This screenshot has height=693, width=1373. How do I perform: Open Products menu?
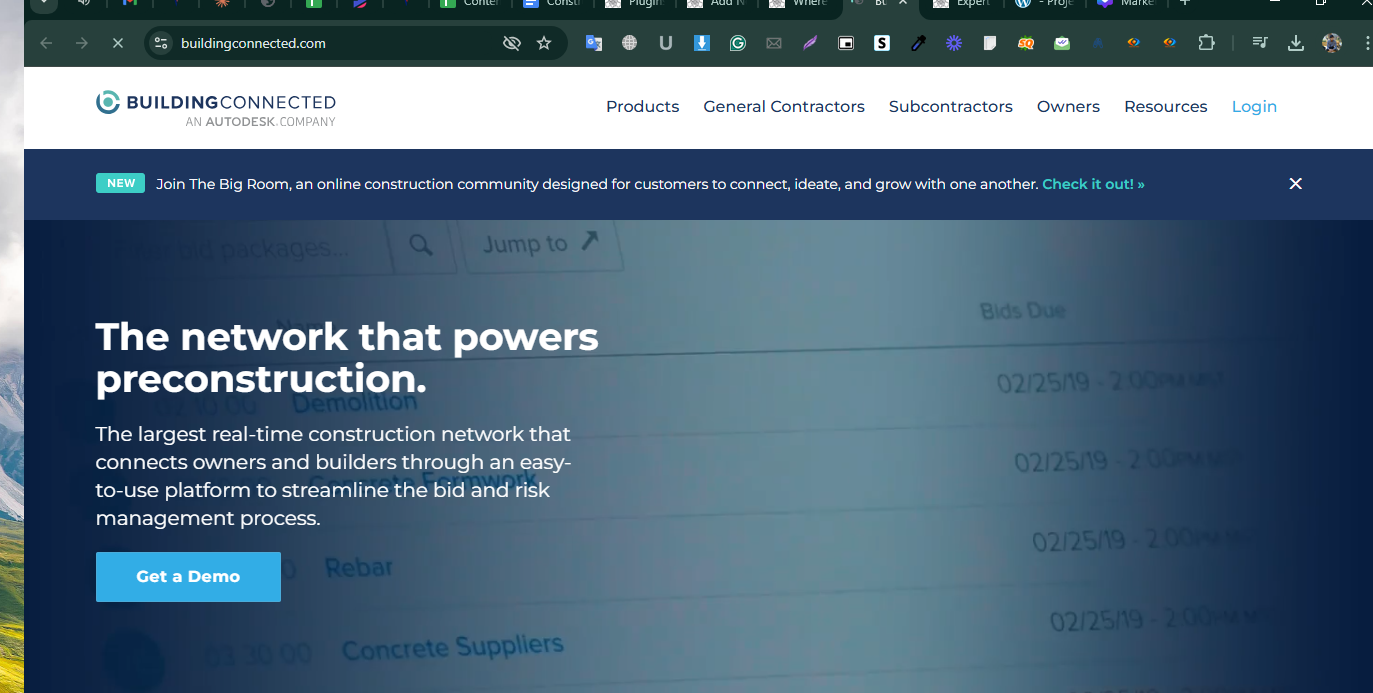(x=642, y=106)
